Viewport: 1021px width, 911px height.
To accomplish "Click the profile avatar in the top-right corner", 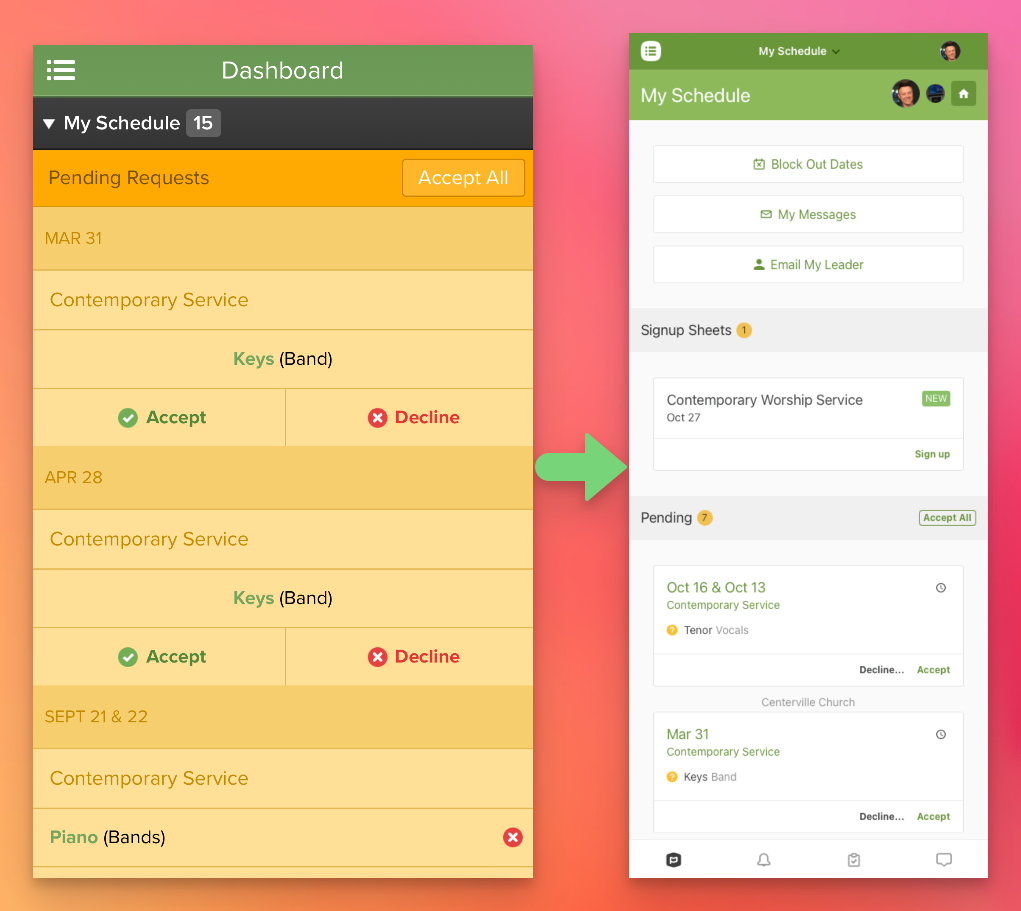I will click(950, 51).
